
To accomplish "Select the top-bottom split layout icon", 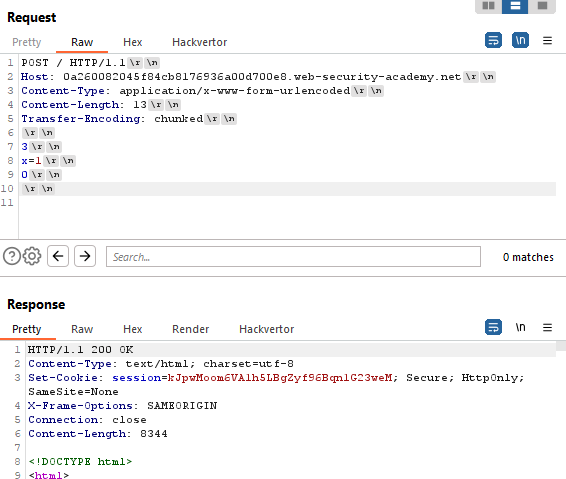I will point(515,6).
